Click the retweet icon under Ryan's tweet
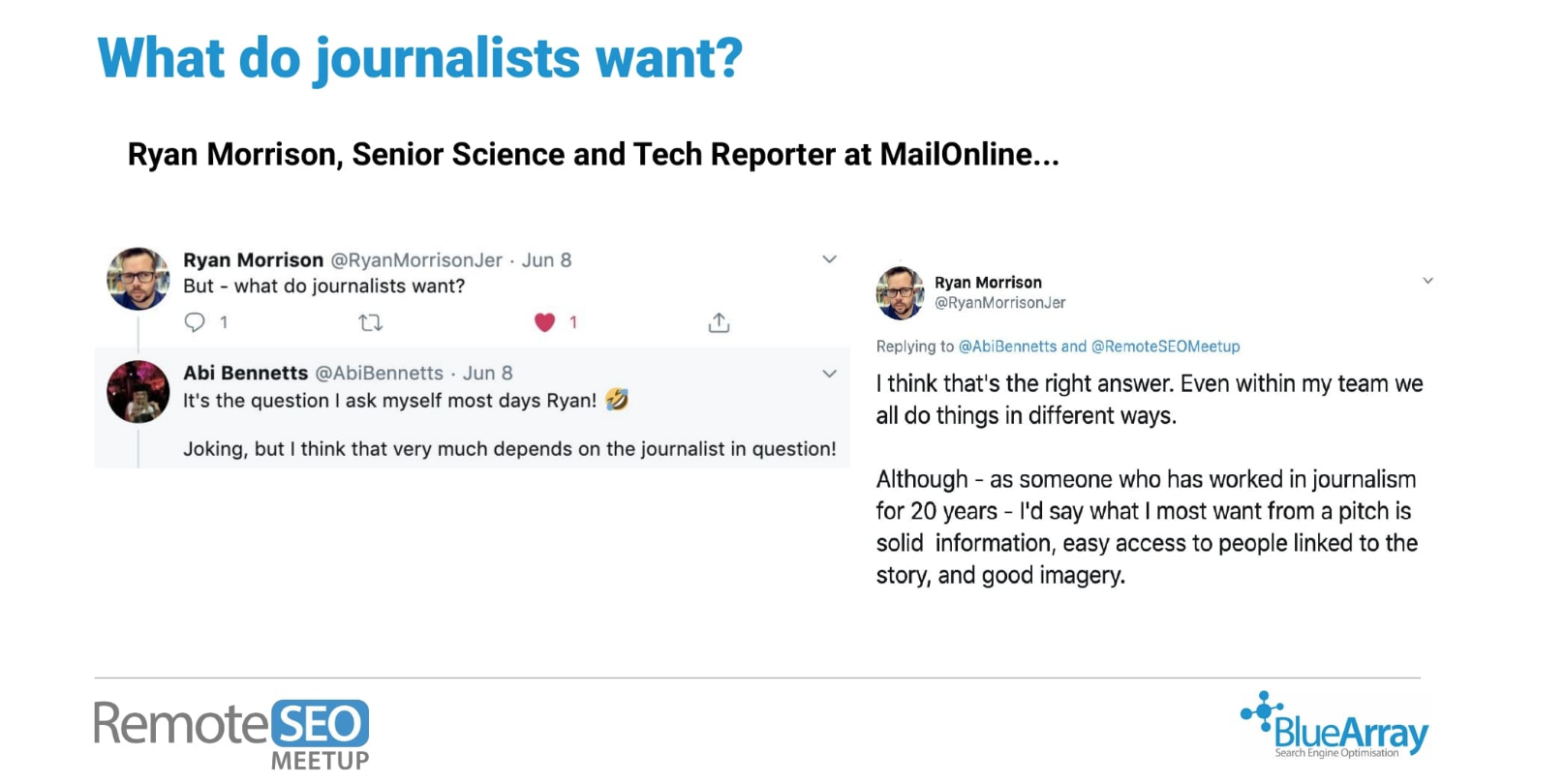This screenshot has height=784, width=1565. (370, 322)
